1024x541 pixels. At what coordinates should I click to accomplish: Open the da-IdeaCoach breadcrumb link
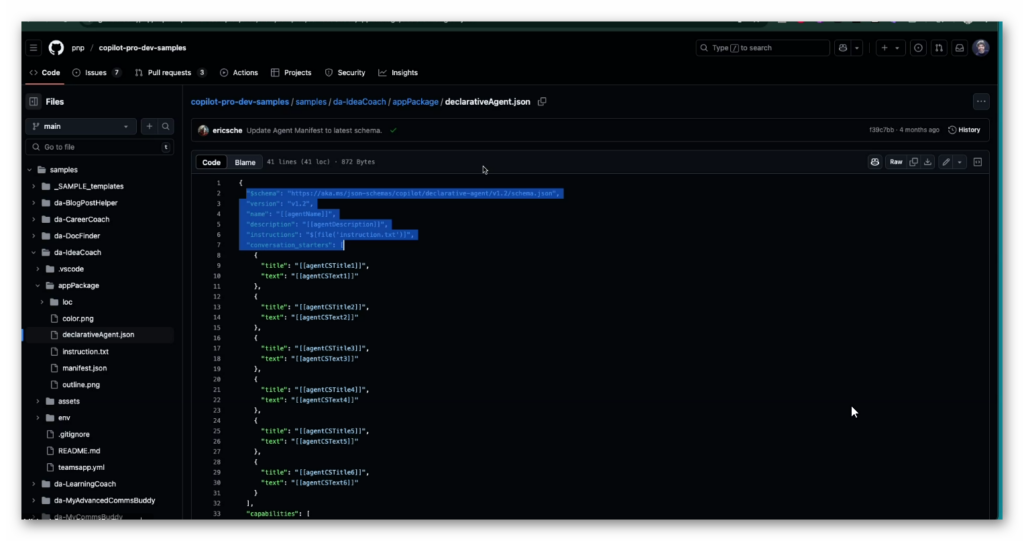click(360, 102)
